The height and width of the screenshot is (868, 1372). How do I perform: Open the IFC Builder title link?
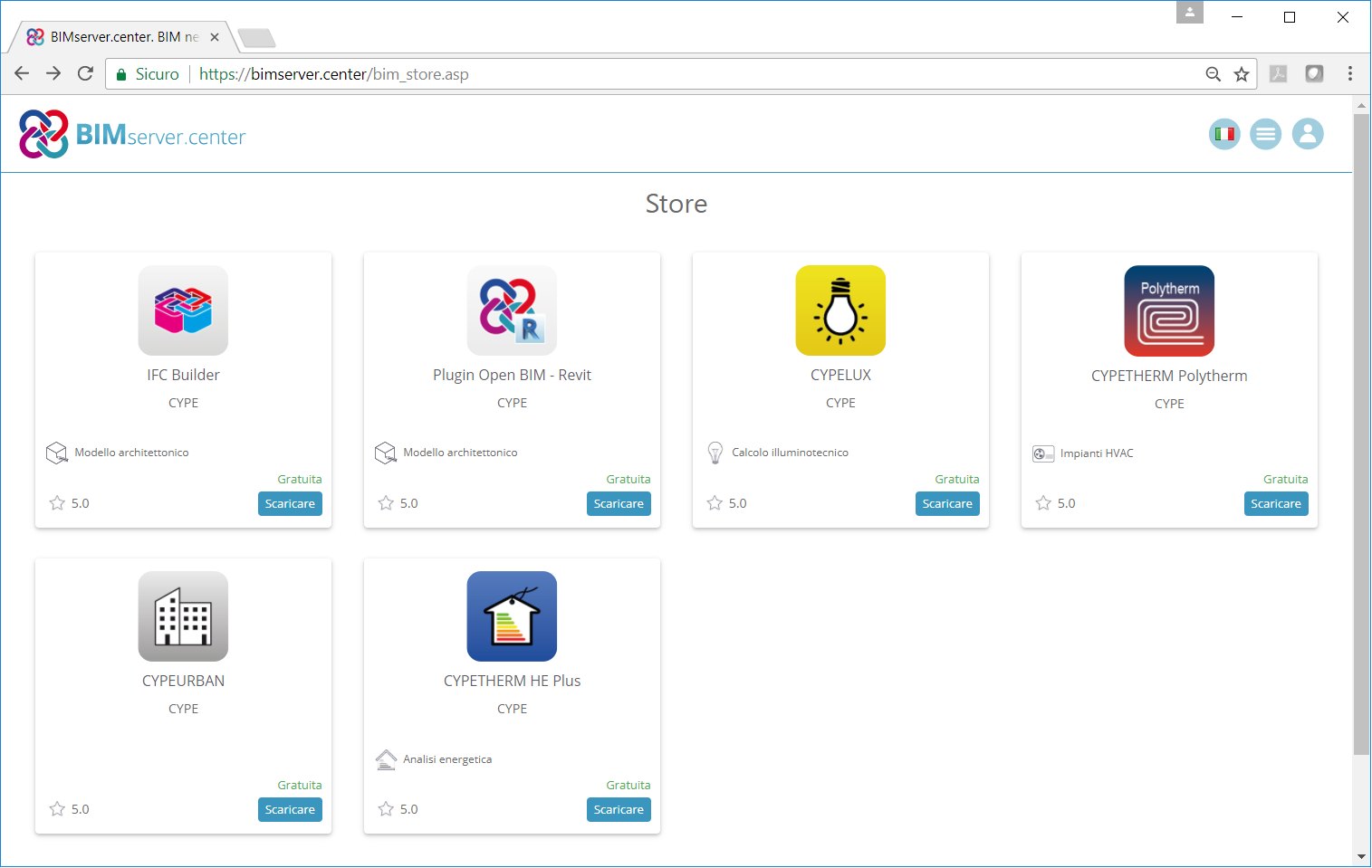point(183,375)
